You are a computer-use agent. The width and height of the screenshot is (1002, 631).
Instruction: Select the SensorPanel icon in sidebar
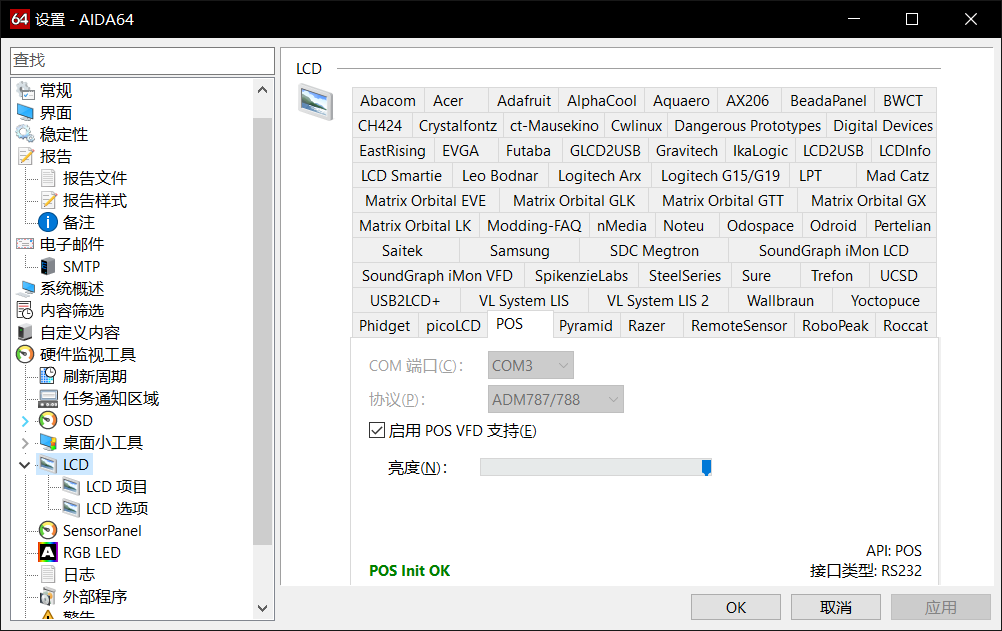click(48, 530)
